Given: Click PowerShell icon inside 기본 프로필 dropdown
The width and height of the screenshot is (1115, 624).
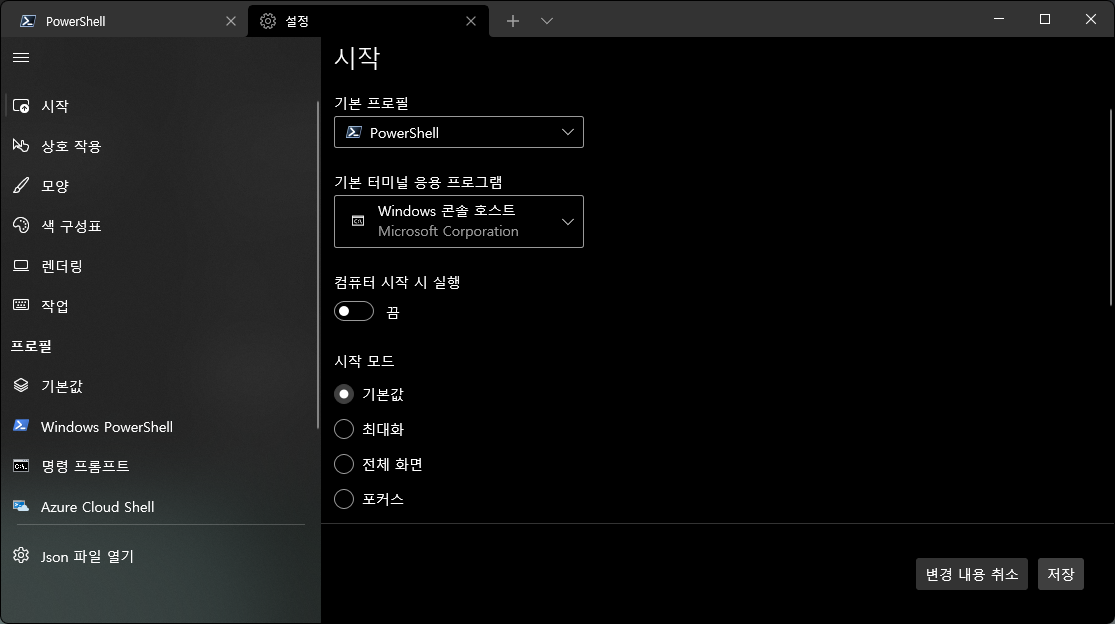Looking at the screenshot, I should [x=353, y=132].
